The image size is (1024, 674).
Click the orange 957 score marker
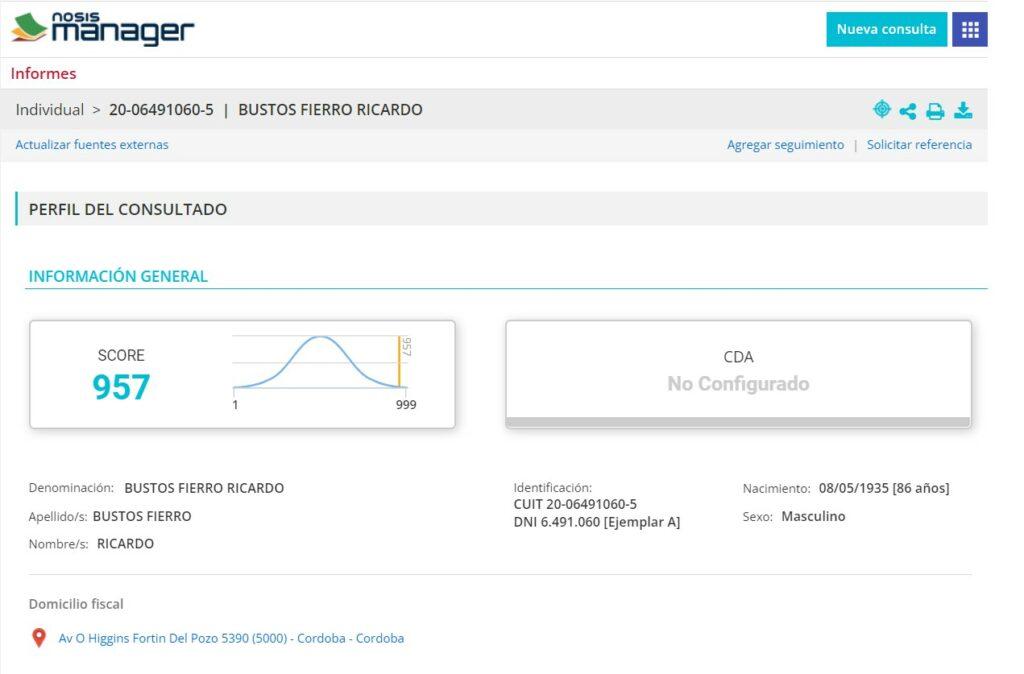399,362
